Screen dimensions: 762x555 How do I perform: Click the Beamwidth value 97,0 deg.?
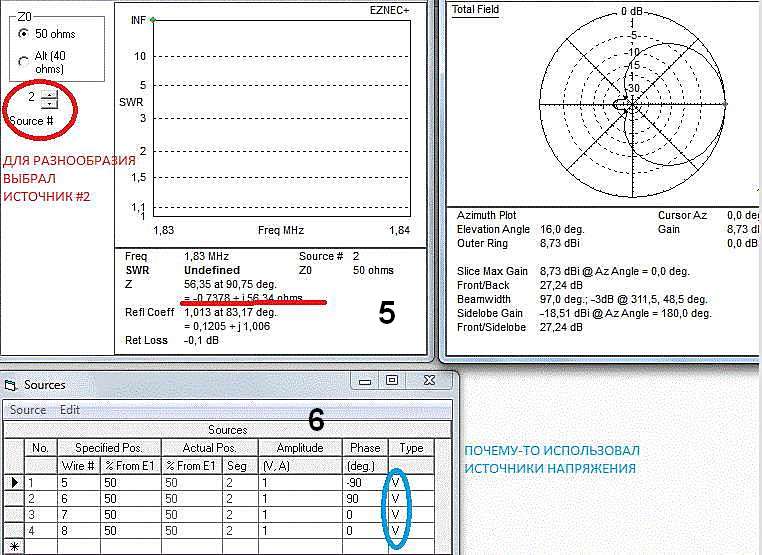(560, 299)
